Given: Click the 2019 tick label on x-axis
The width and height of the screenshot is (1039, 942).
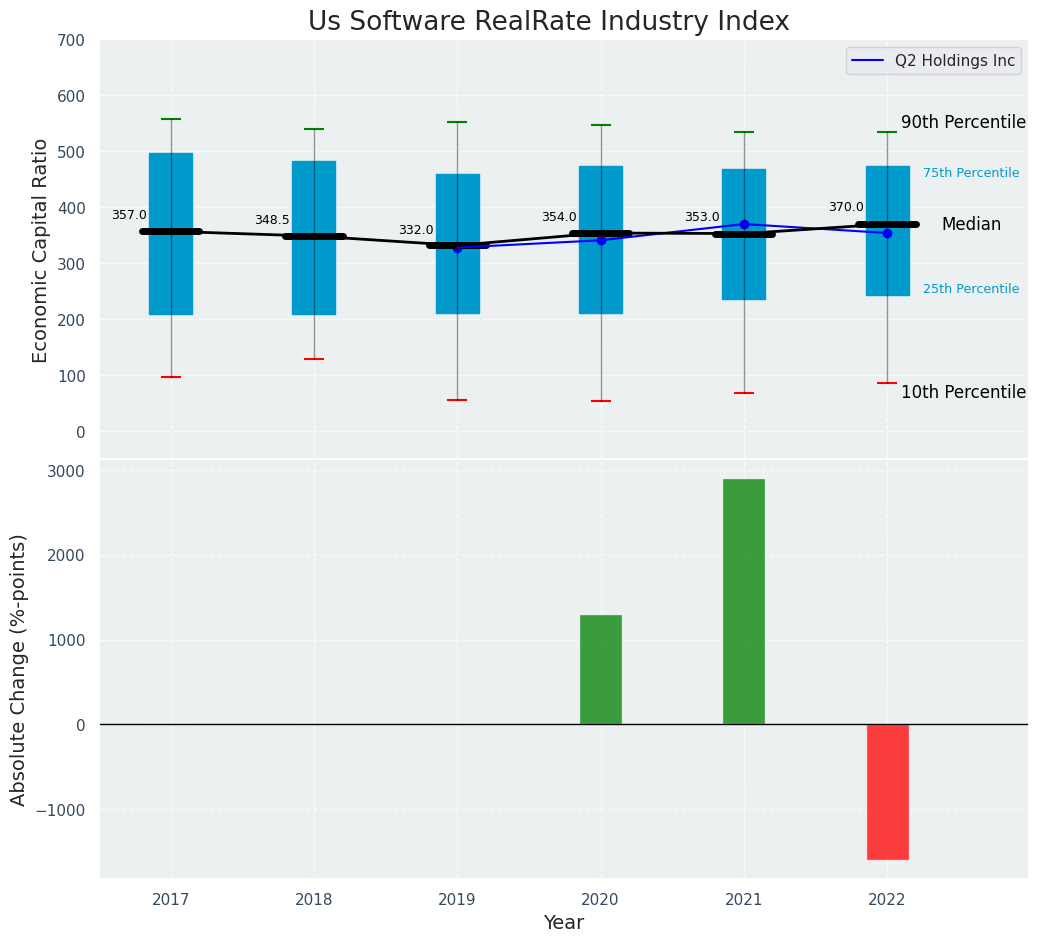Looking at the screenshot, I should pyautogui.click(x=457, y=900).
